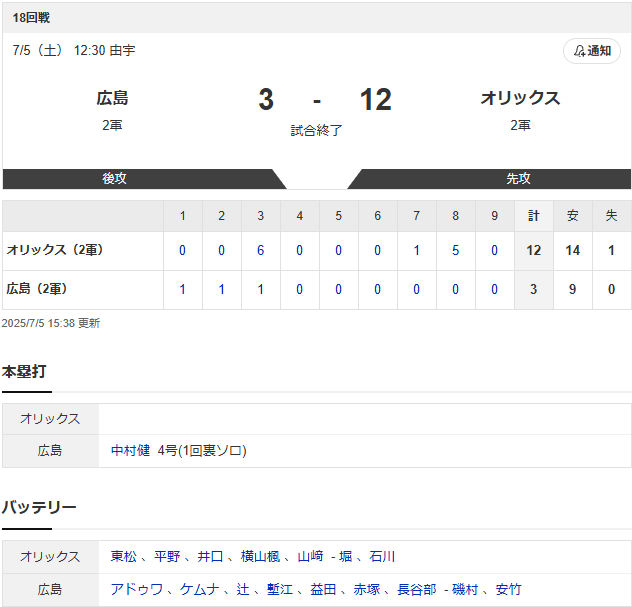Click the large score 12 in header

pyautogui.click(x=375, y=99)
